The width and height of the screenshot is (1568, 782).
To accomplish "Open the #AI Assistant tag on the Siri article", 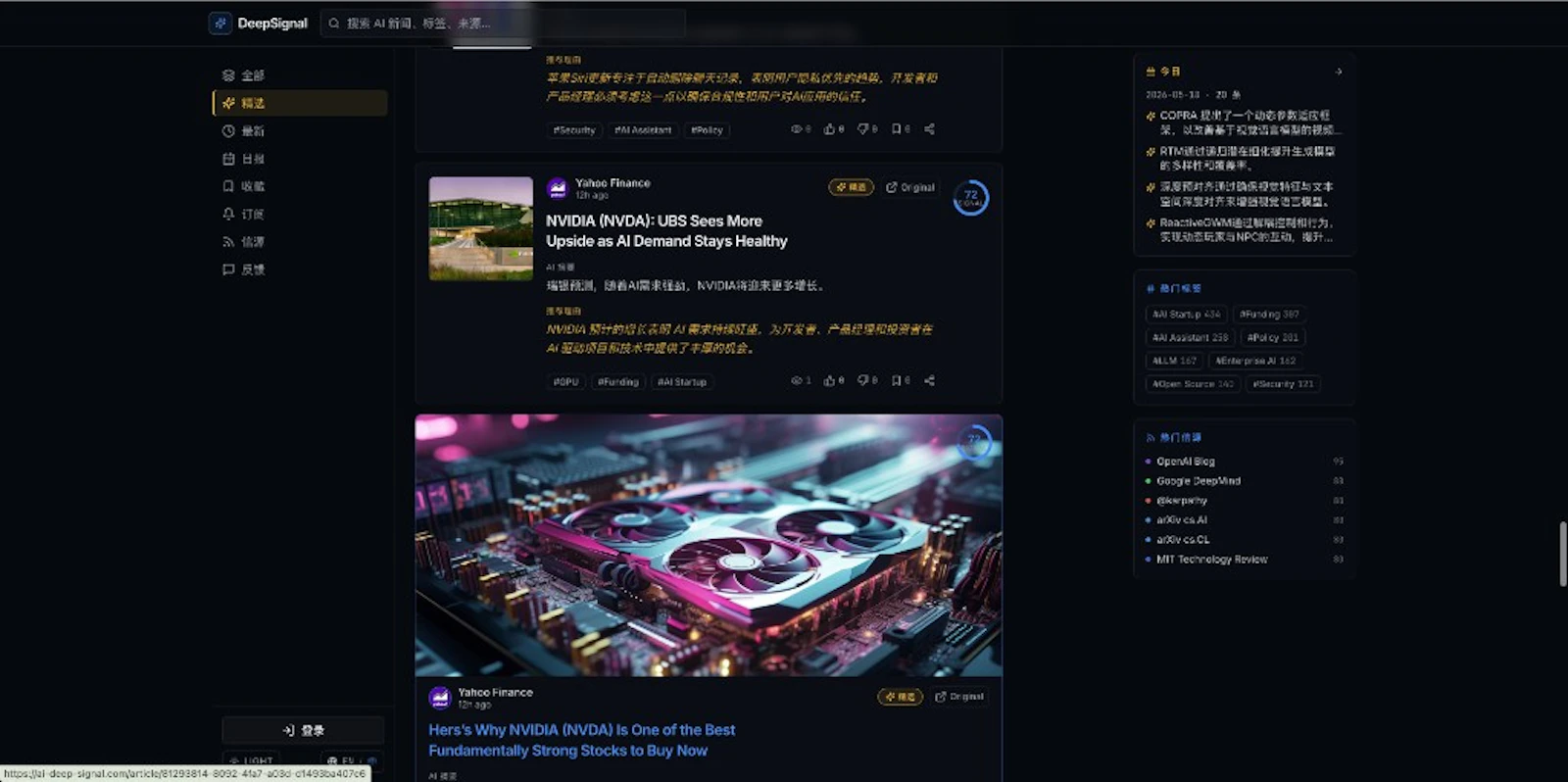I will (x=643, y=129).
